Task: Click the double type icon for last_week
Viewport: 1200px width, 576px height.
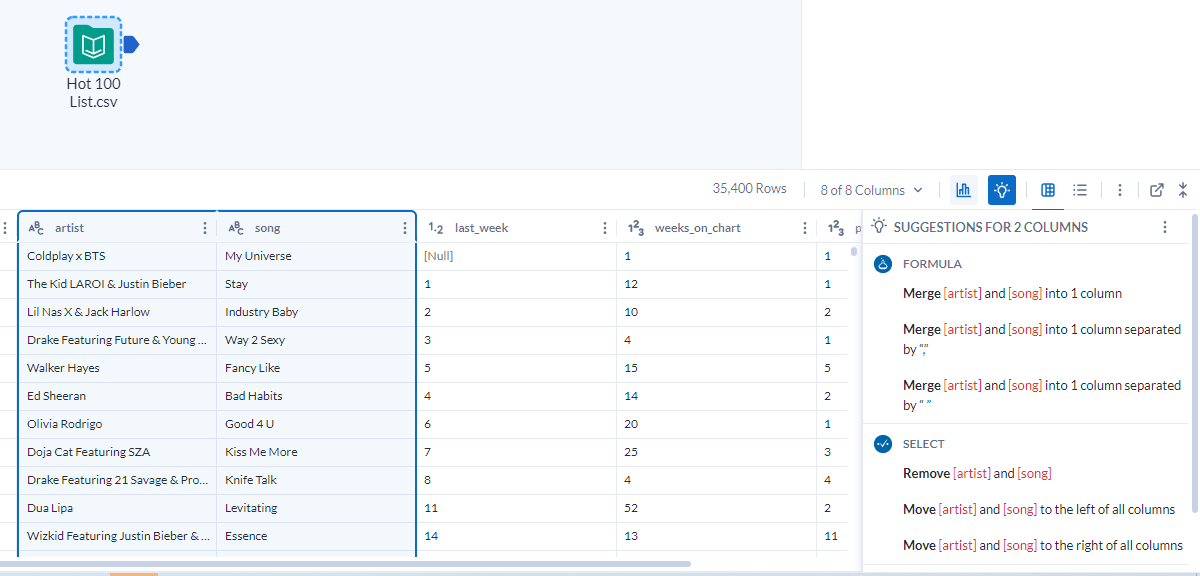Action: 436,228
